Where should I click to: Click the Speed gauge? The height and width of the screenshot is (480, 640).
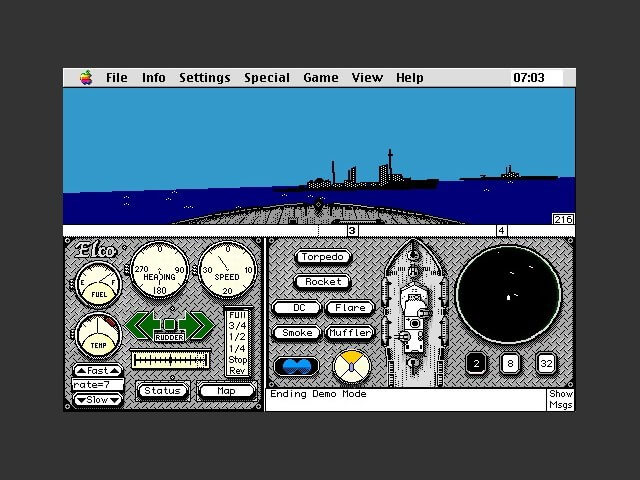(227, 270)
